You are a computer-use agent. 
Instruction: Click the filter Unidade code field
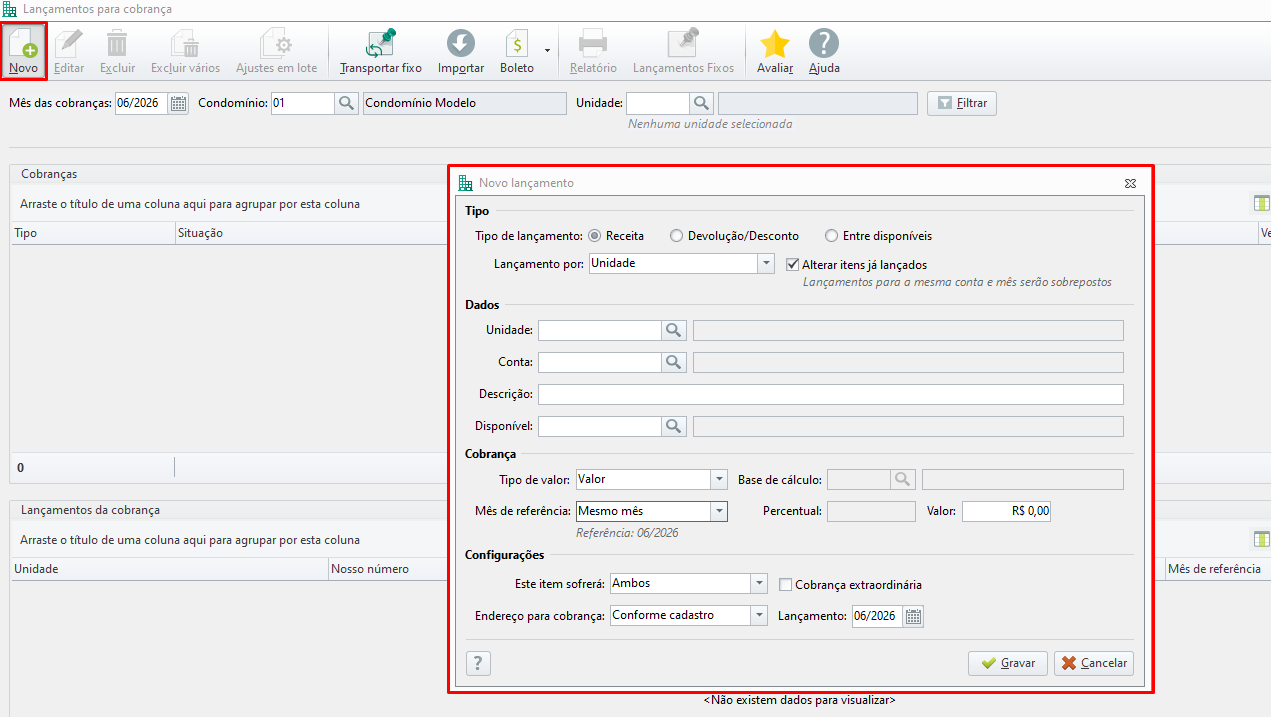(657, 103)
